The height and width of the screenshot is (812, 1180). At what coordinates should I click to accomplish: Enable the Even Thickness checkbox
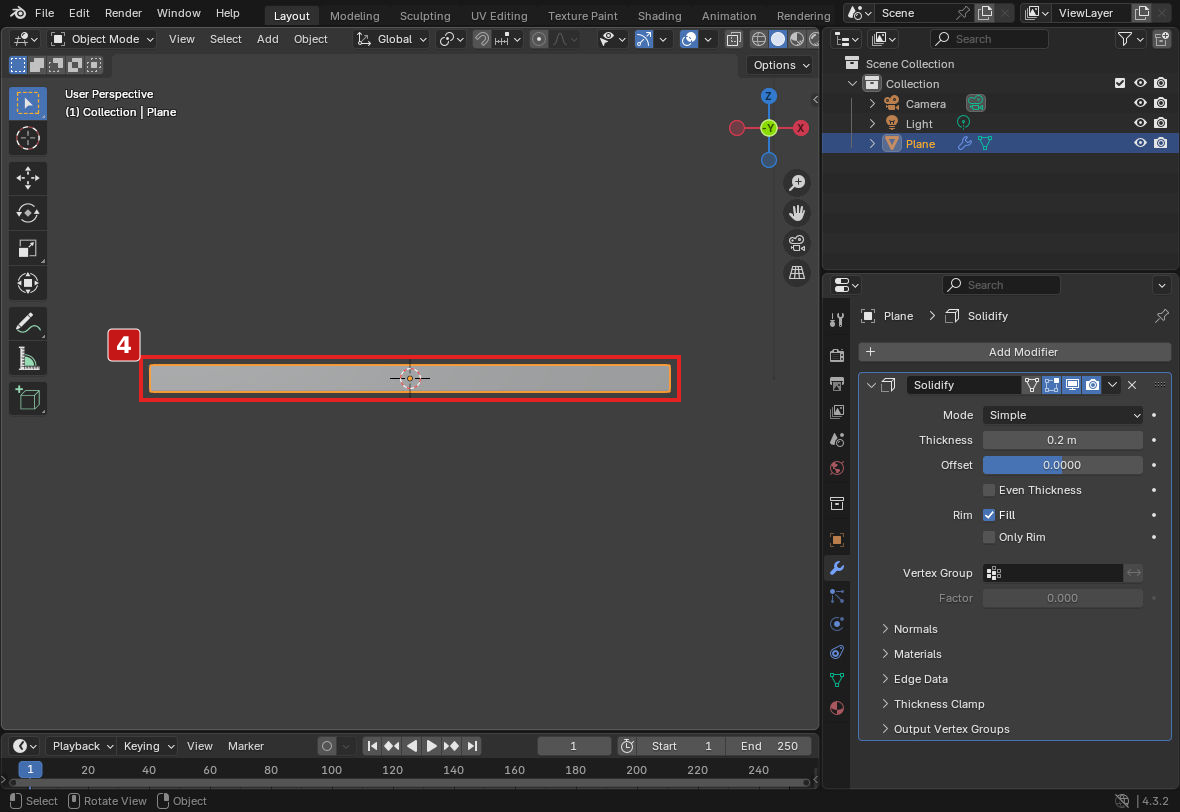click(x=989, y=490)
